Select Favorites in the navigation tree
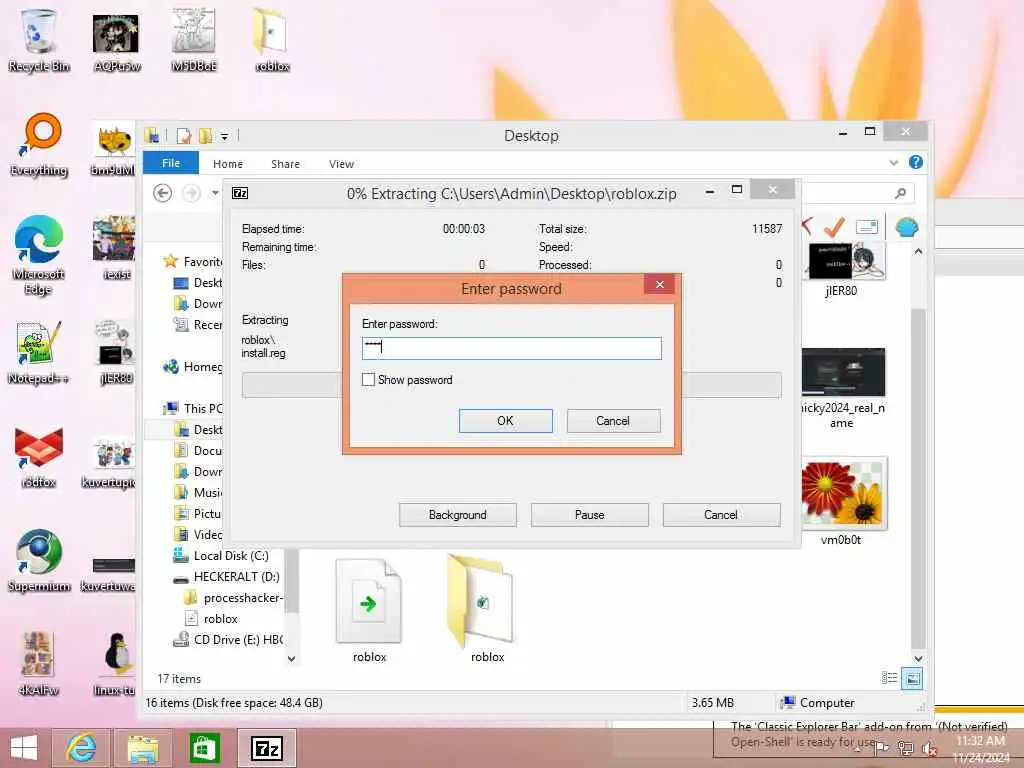Image resolution: width=1024 pixels, height=768 pixels. click(193, 261)
